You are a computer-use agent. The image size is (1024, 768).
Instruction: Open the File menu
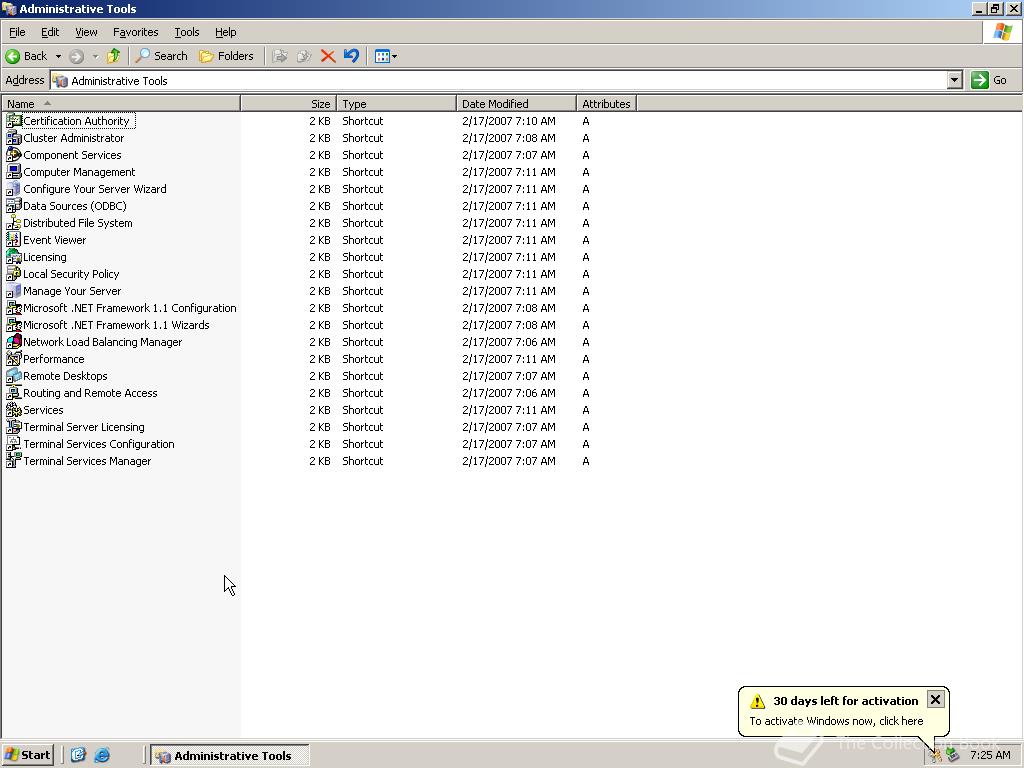tap(17, 32)
